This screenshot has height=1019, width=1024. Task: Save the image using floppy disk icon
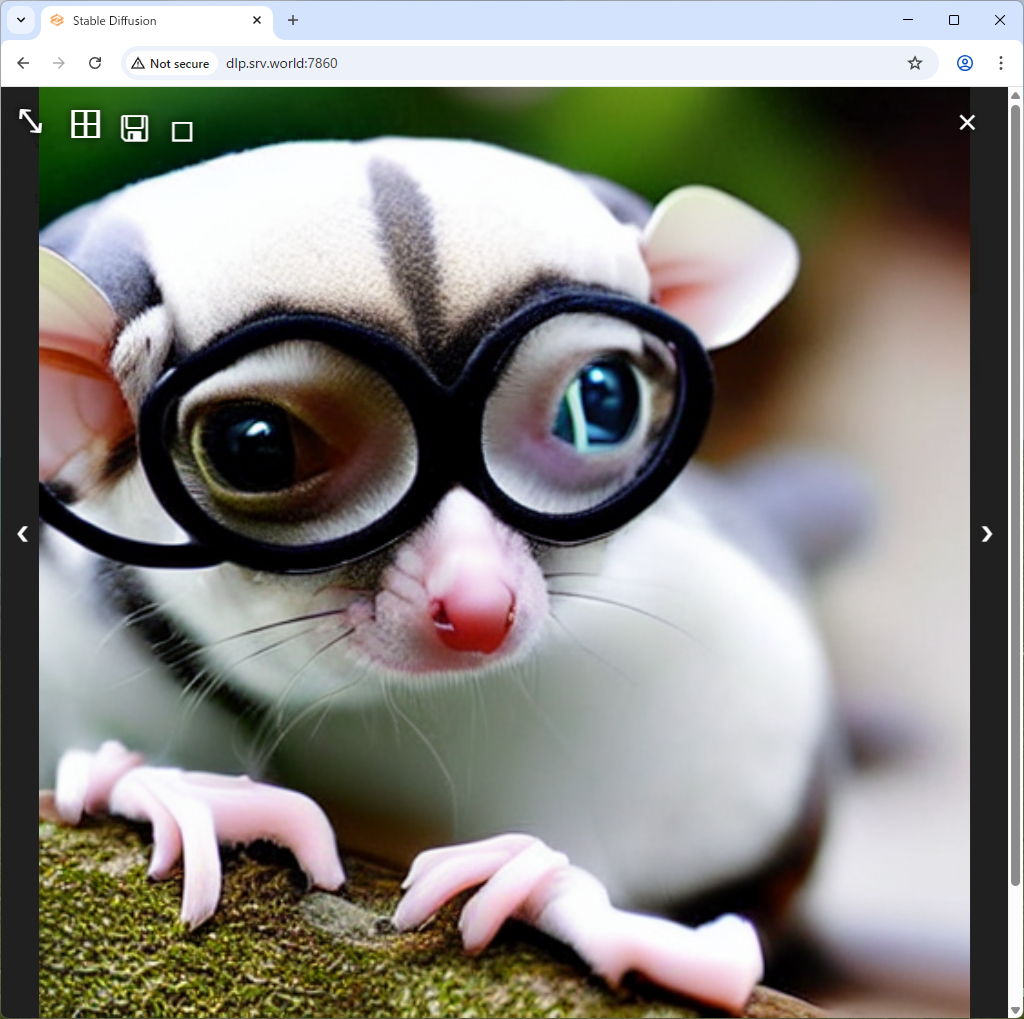(x=135, y=128)
